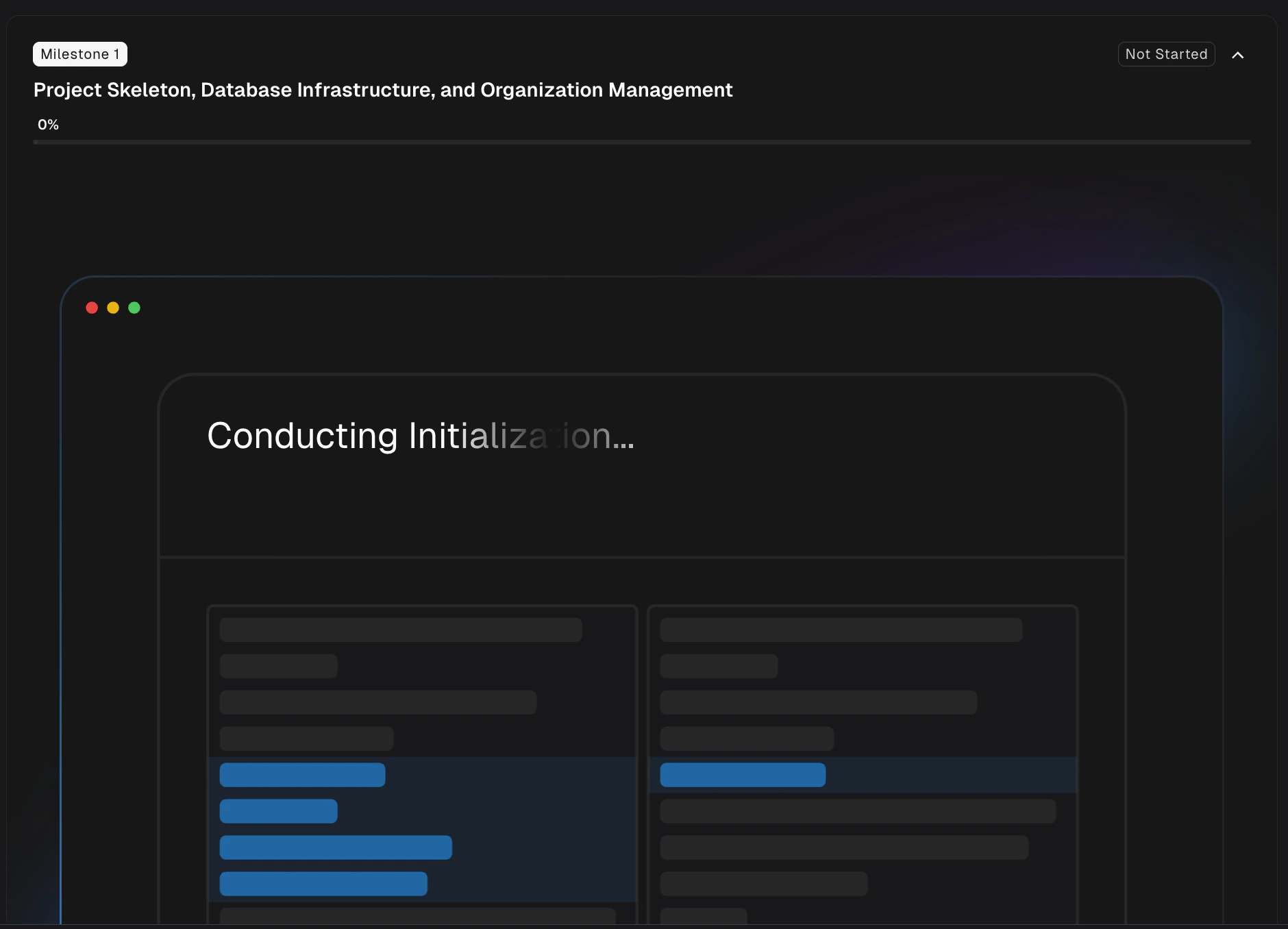
Task: Select the third blue bar in the left panel
Action: point(335,847)
